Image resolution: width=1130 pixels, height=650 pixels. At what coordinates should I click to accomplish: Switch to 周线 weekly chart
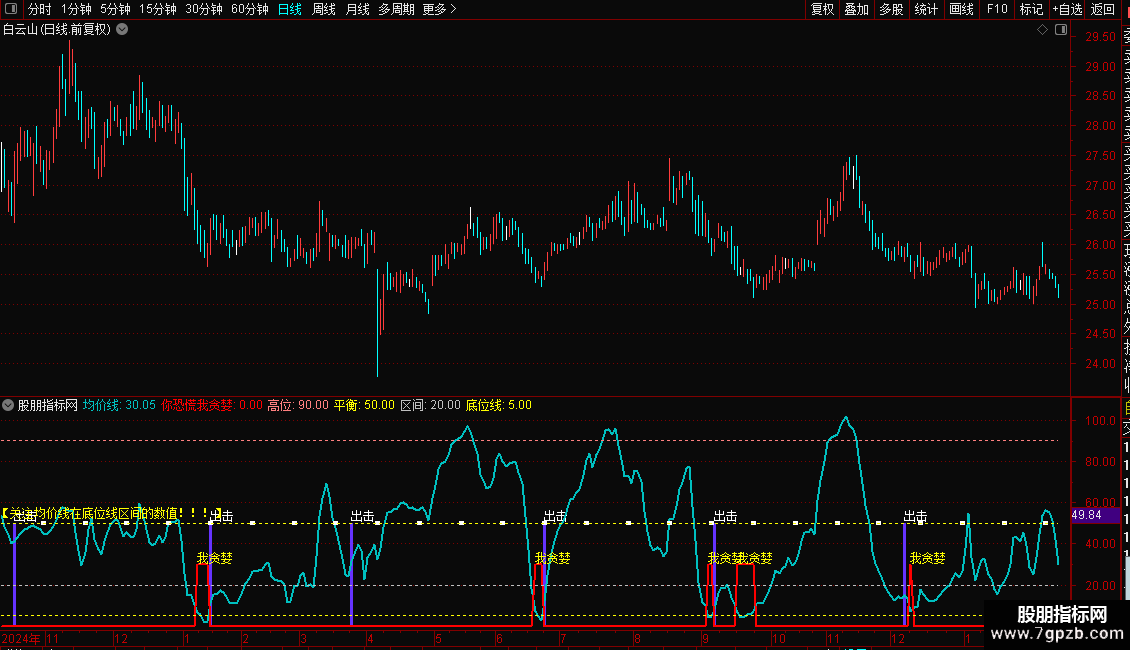(x=324, y=9)
